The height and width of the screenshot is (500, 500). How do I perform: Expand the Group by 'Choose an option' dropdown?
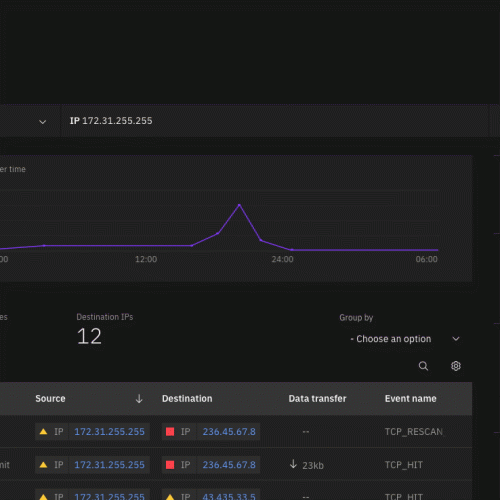point(405,339)
